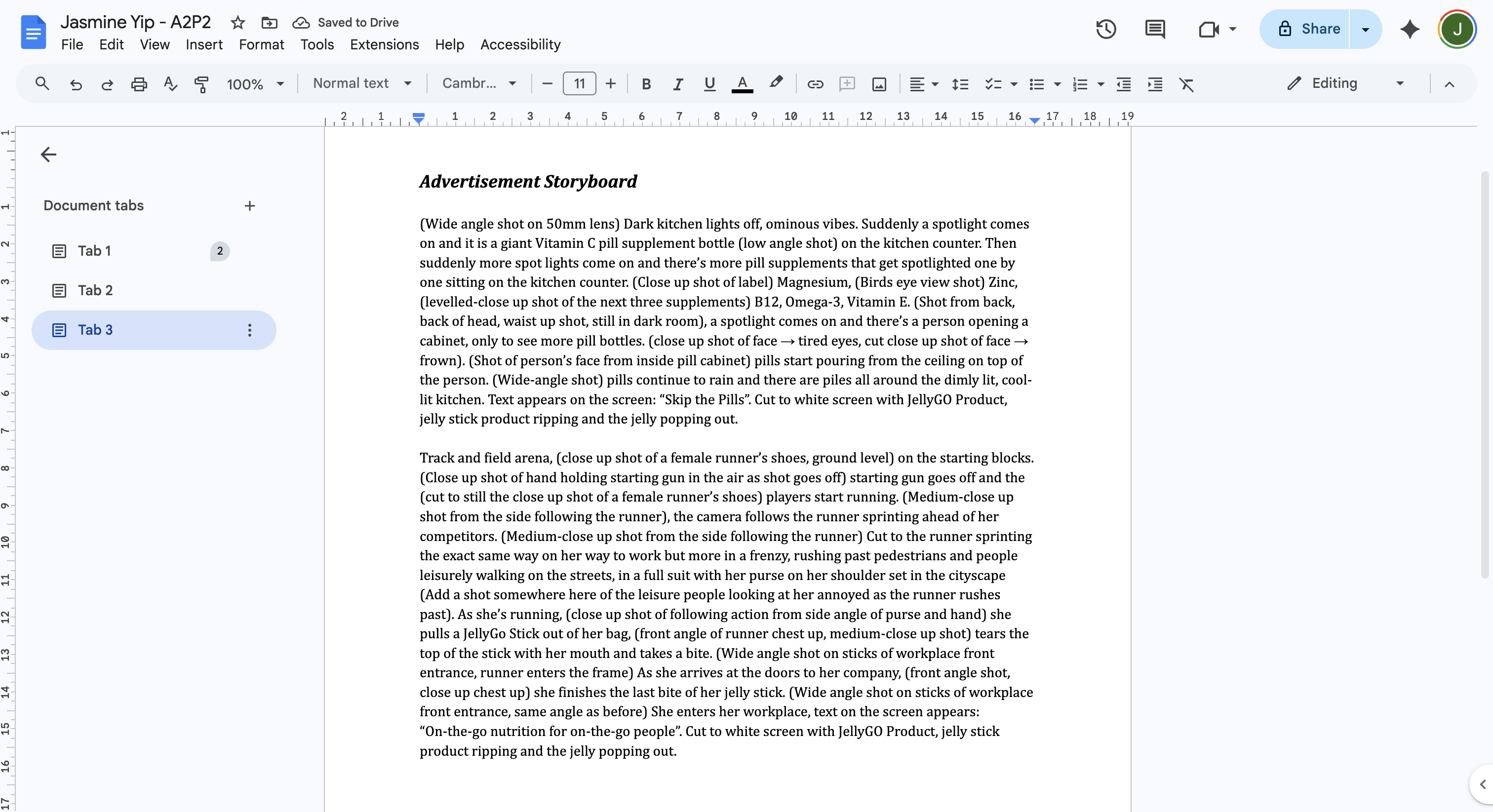1493x812 pixels.
Task: Toggle underline formatting
Action: 709,84
